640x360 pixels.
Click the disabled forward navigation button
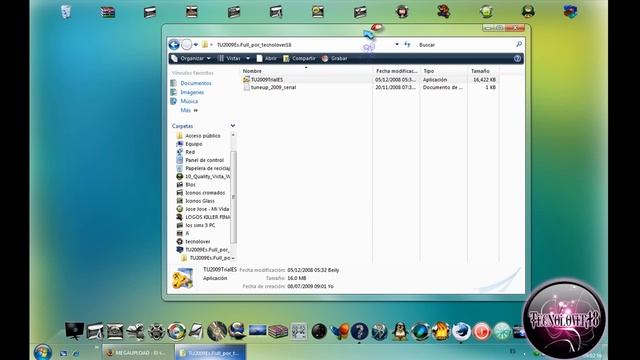point(186,45)
